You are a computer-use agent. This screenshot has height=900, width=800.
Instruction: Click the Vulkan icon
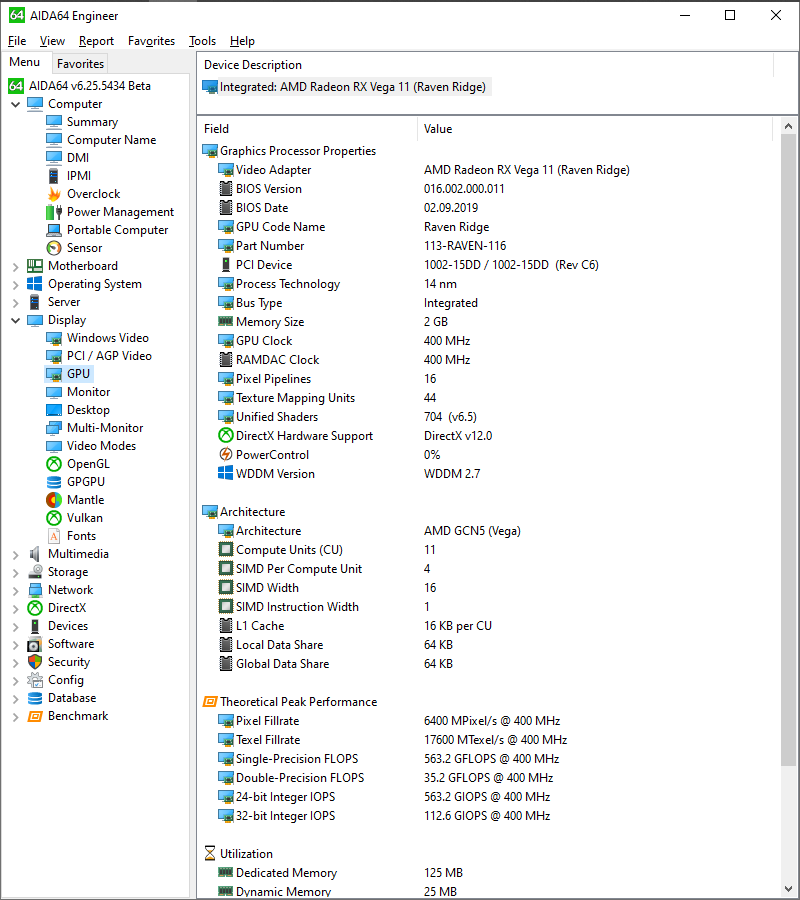[x=54, y=518]
